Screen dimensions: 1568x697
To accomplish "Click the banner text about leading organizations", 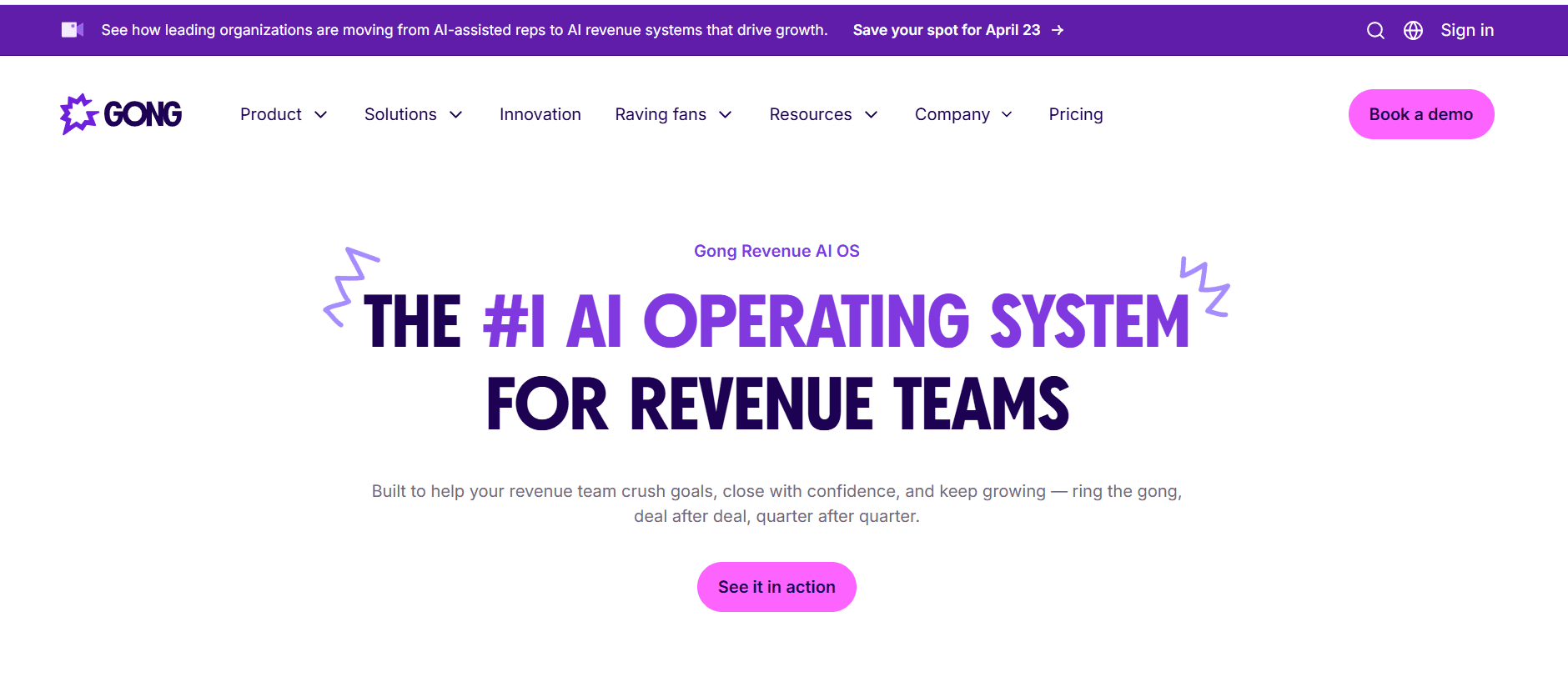I will pyautogui.click(x=465, y=30).
